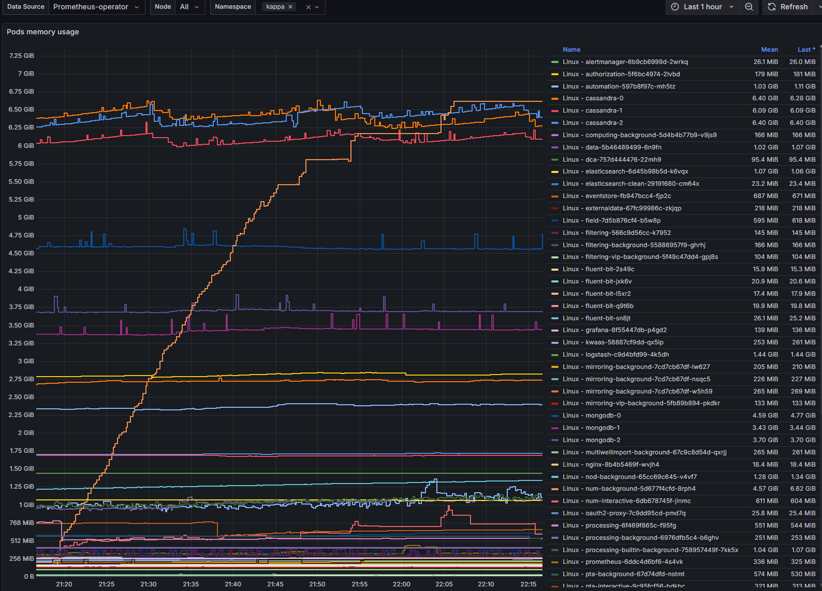Image resolution: width=822 pixels, height=591 pixels.
Task: Open the Data Source Prometheus-operator dropdown
Action: pos(96,7)
